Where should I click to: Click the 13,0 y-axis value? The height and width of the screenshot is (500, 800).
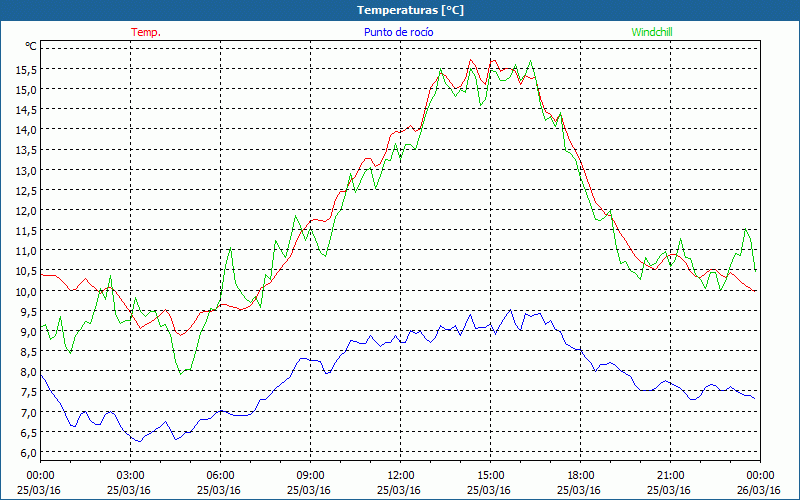[x=26, y=170]
